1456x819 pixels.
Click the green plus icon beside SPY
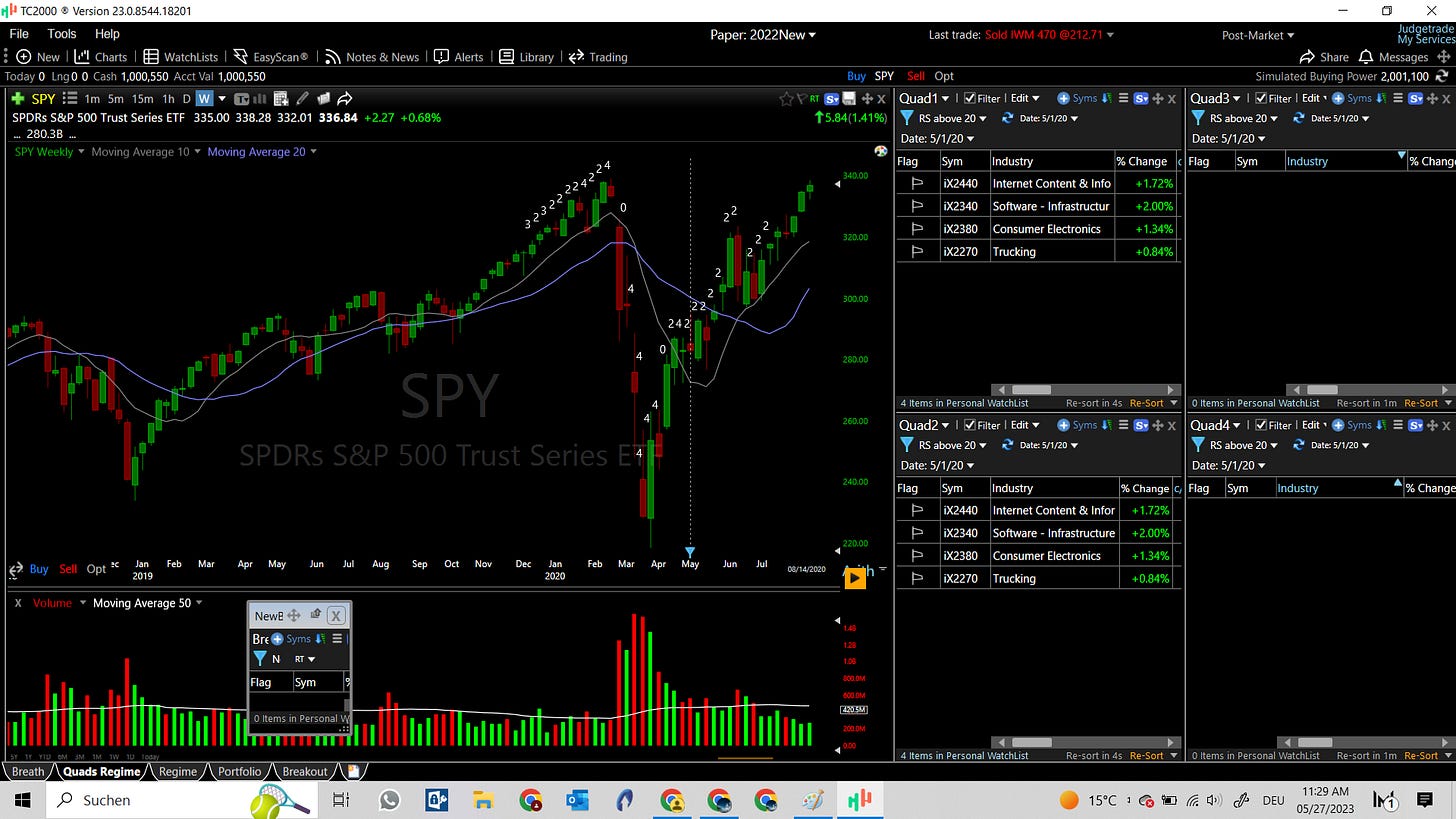(18, 99)
